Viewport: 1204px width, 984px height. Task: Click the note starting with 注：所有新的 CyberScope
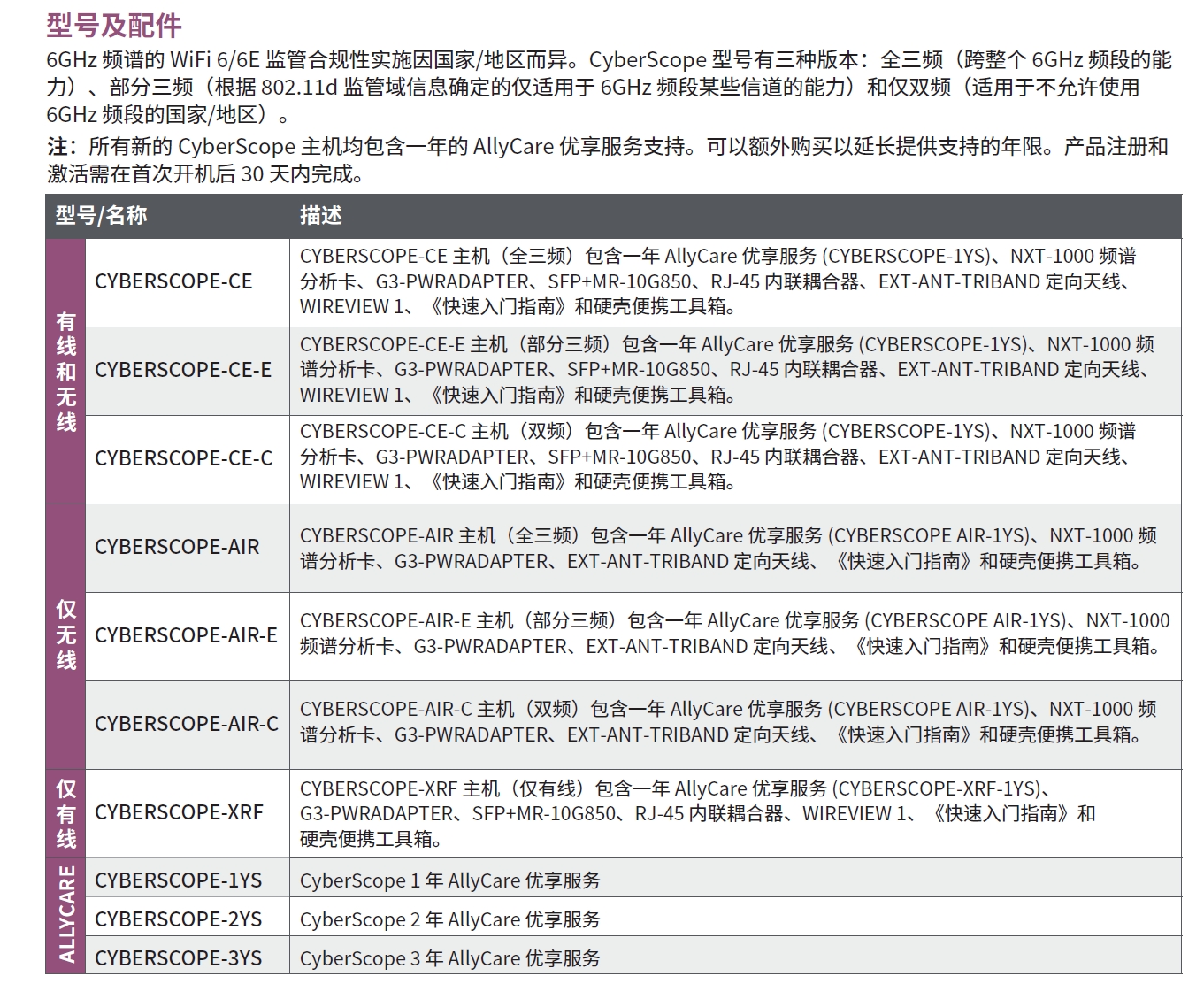pos(608,160)
